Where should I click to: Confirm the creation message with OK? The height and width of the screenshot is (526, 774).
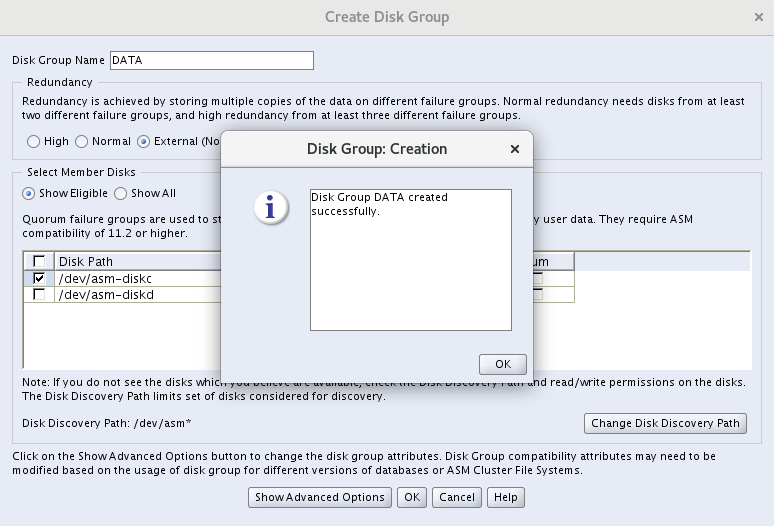pyautogui.click(x=502, y=364)
